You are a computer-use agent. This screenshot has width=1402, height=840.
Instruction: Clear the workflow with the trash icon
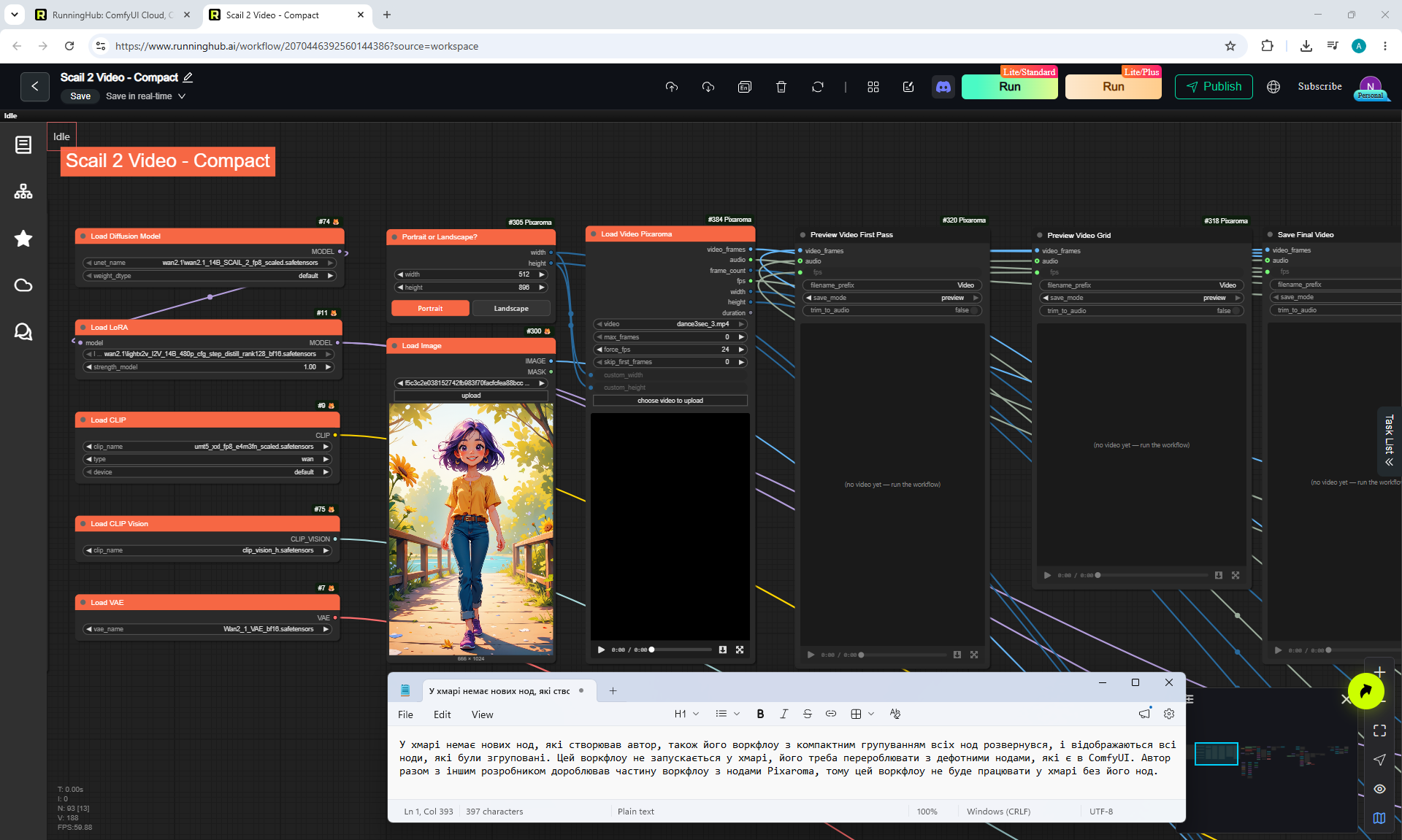781,87
